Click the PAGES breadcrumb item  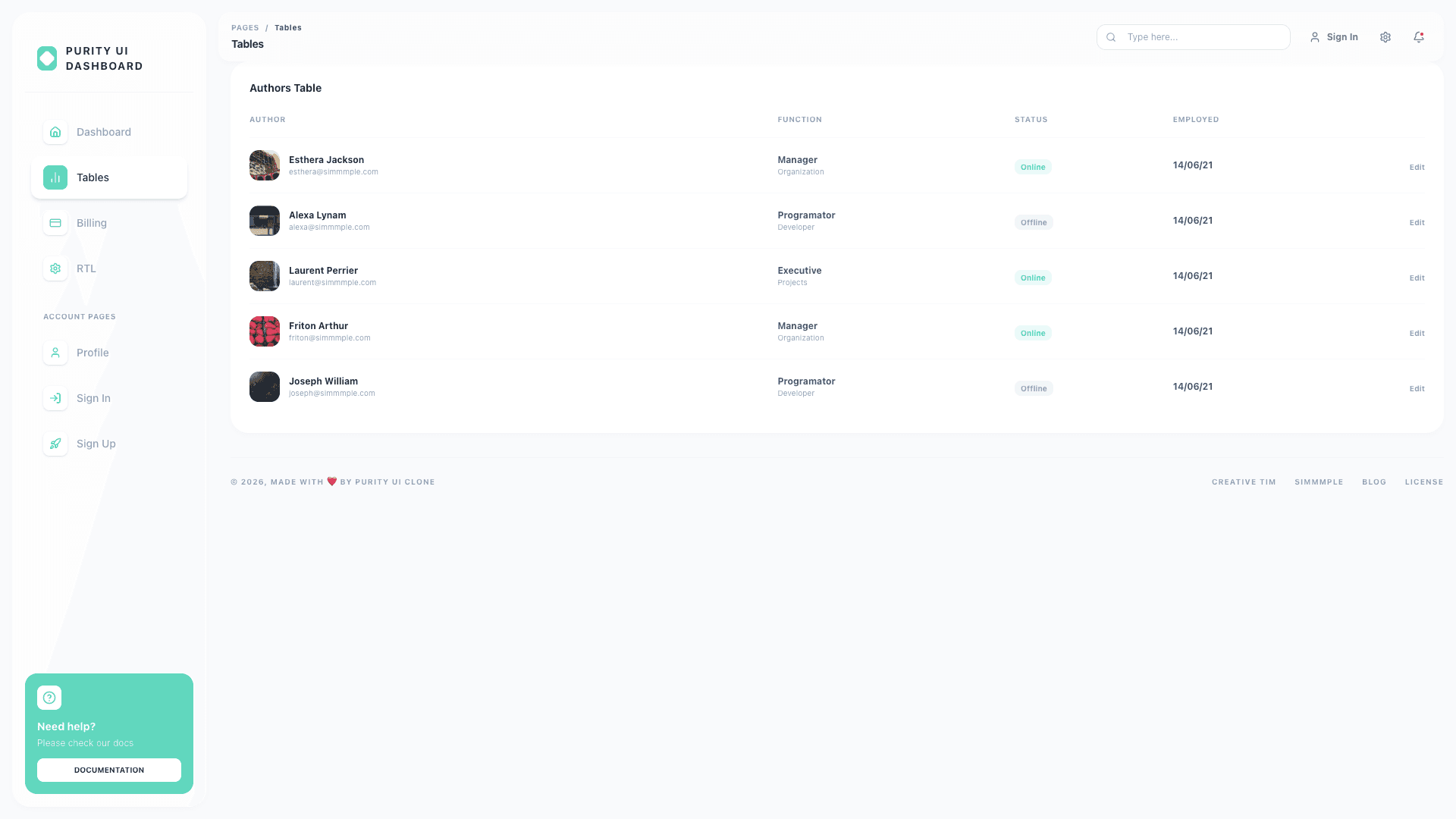[x=245, y=27]
